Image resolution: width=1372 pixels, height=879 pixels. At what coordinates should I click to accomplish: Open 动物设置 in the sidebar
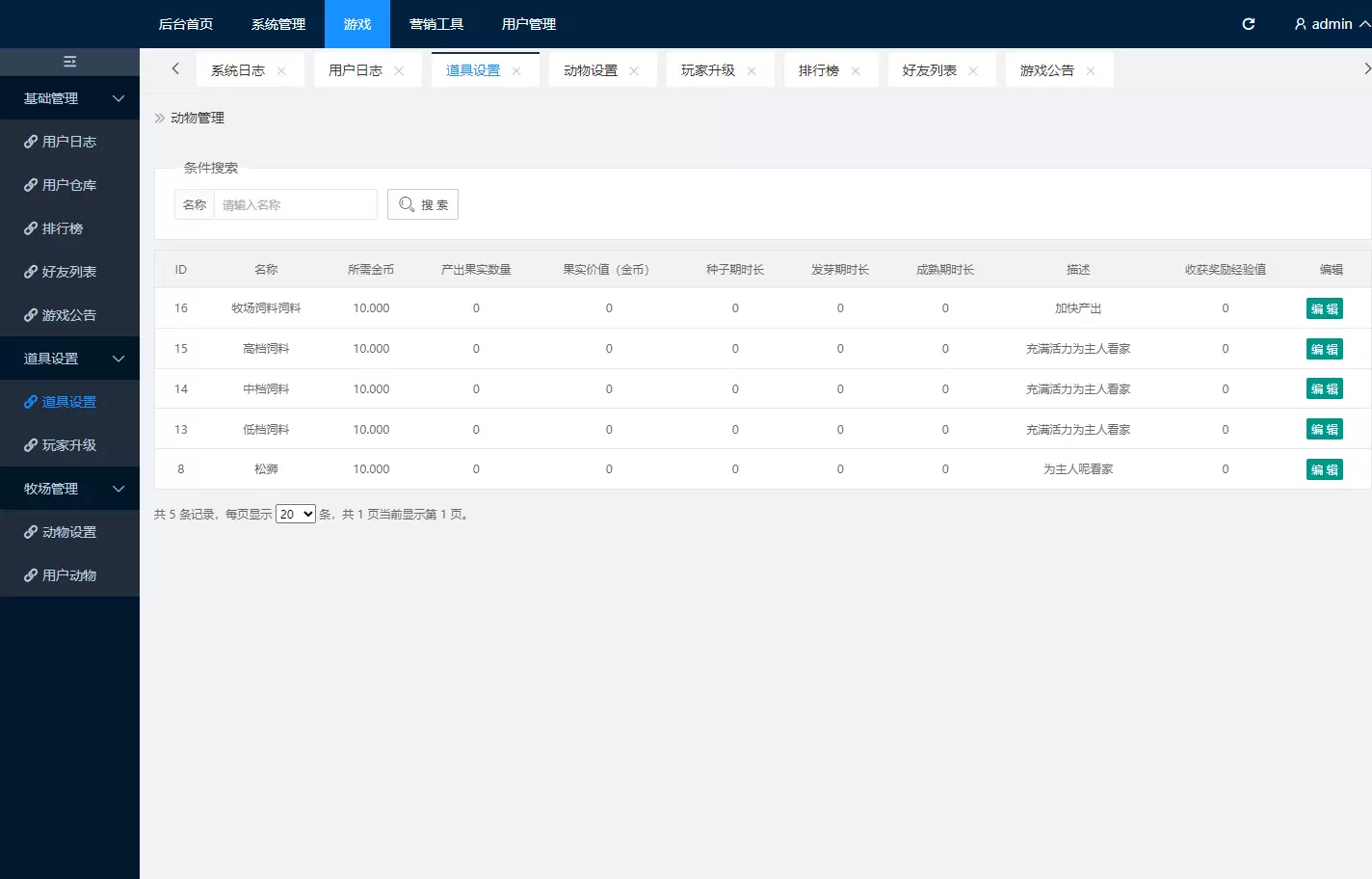pyautogui.click(x=69, y=532)
